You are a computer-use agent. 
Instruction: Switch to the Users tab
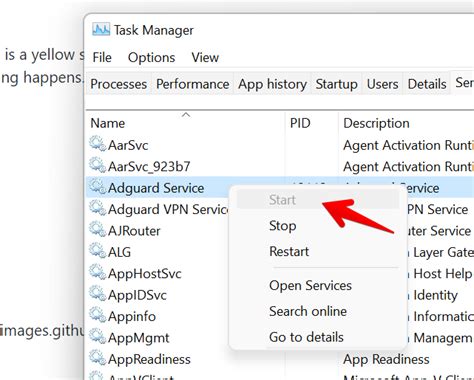pyautogui.click(x=383, y=84)
